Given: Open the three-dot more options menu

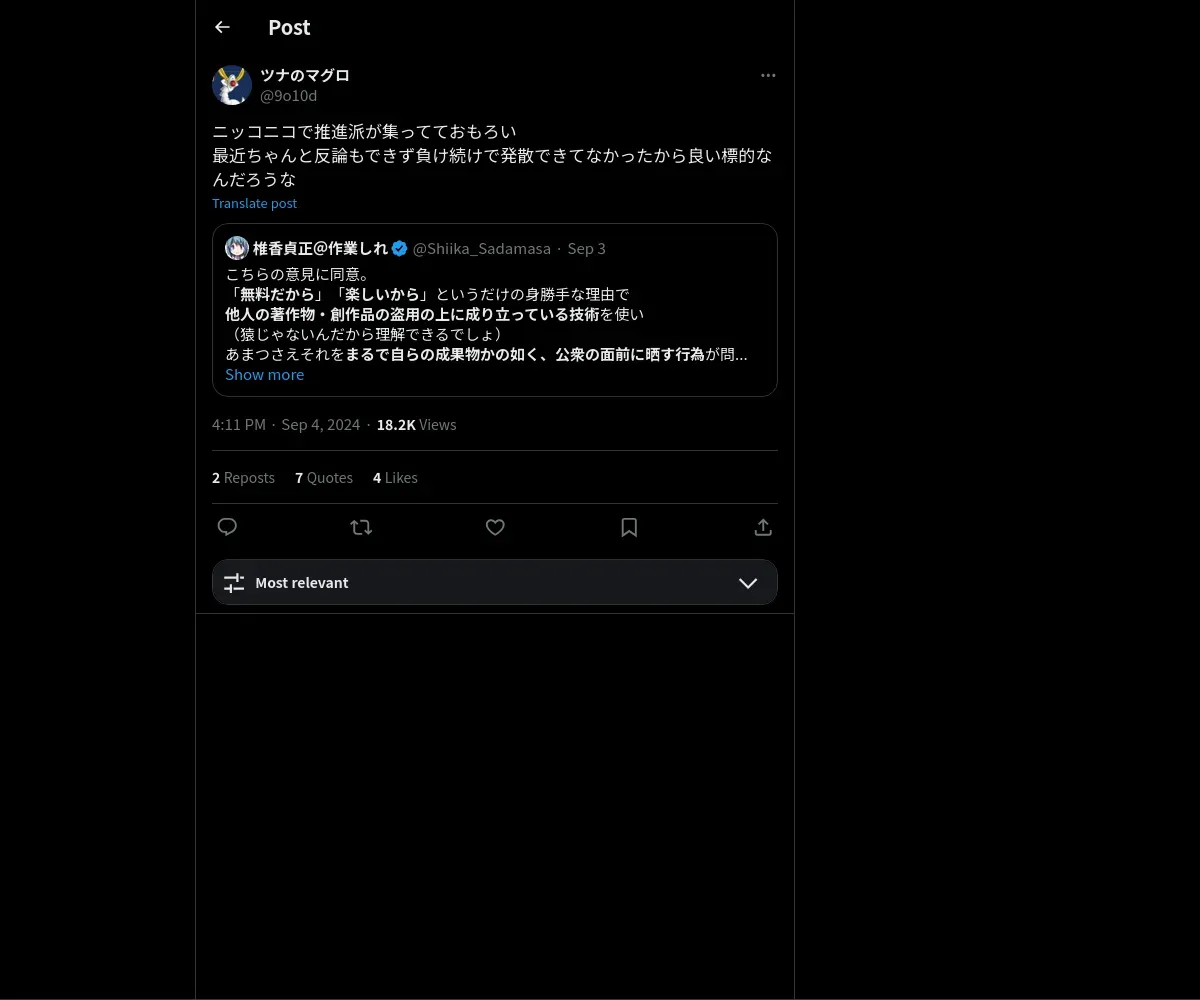Looking at the screenshot, I should (x=768, y=75).
